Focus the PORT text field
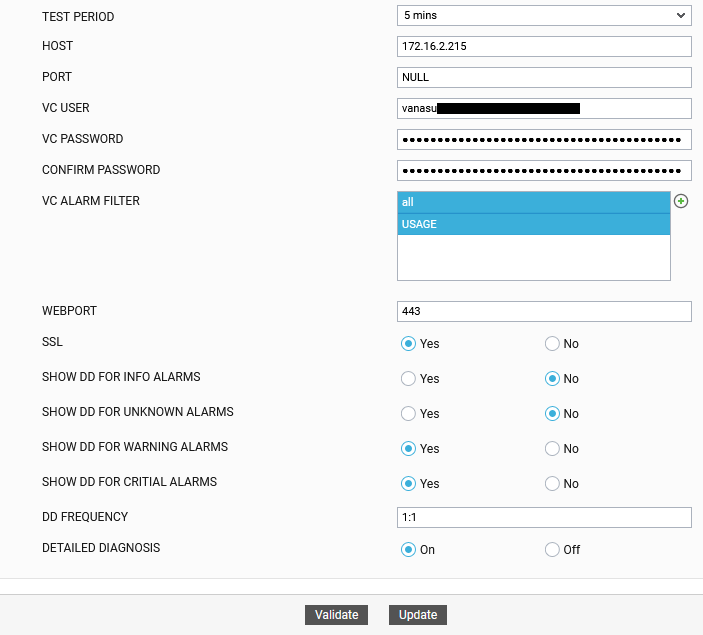The height and width of the screenshot is (635, 703). [x=544, y=77]
